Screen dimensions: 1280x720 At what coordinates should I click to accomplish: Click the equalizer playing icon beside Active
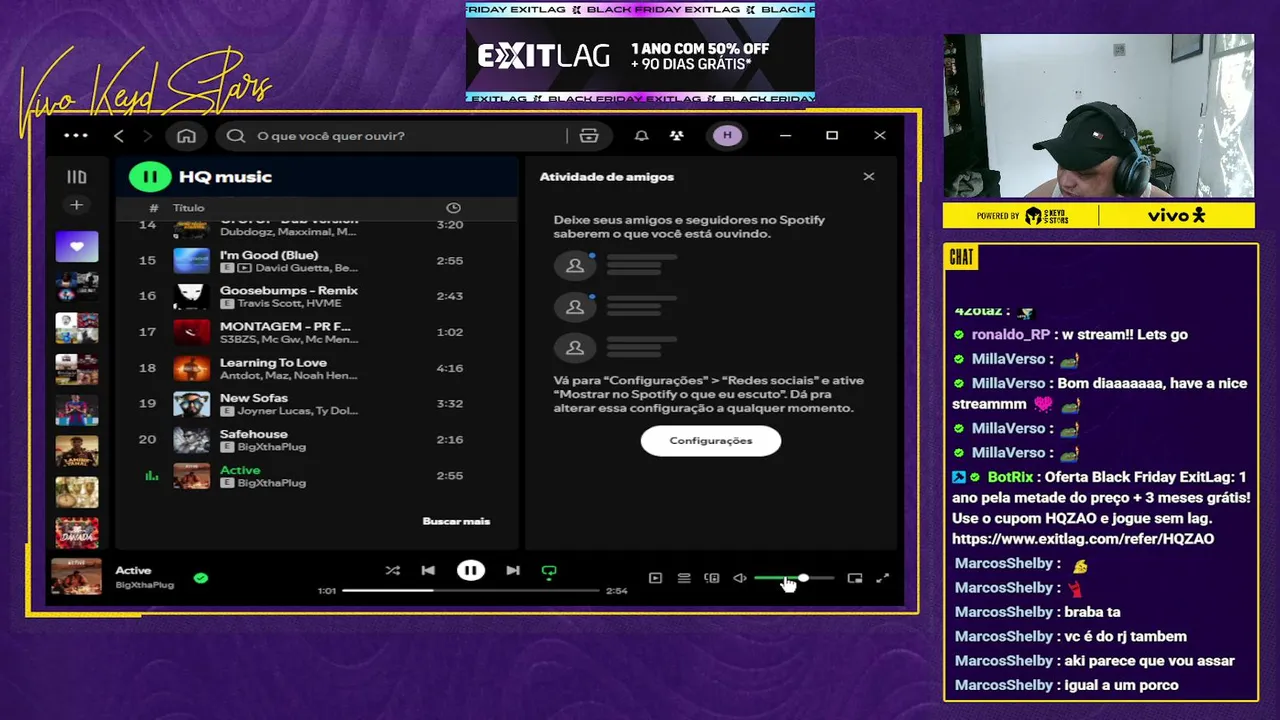coord(152,476)
